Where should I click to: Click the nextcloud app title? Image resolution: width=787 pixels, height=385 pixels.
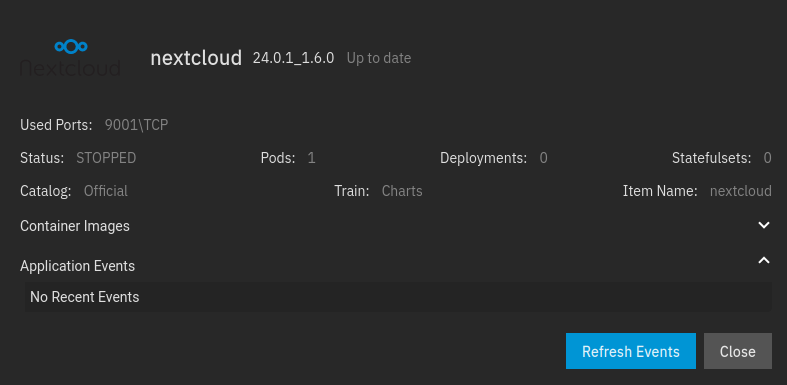(196, 58)
